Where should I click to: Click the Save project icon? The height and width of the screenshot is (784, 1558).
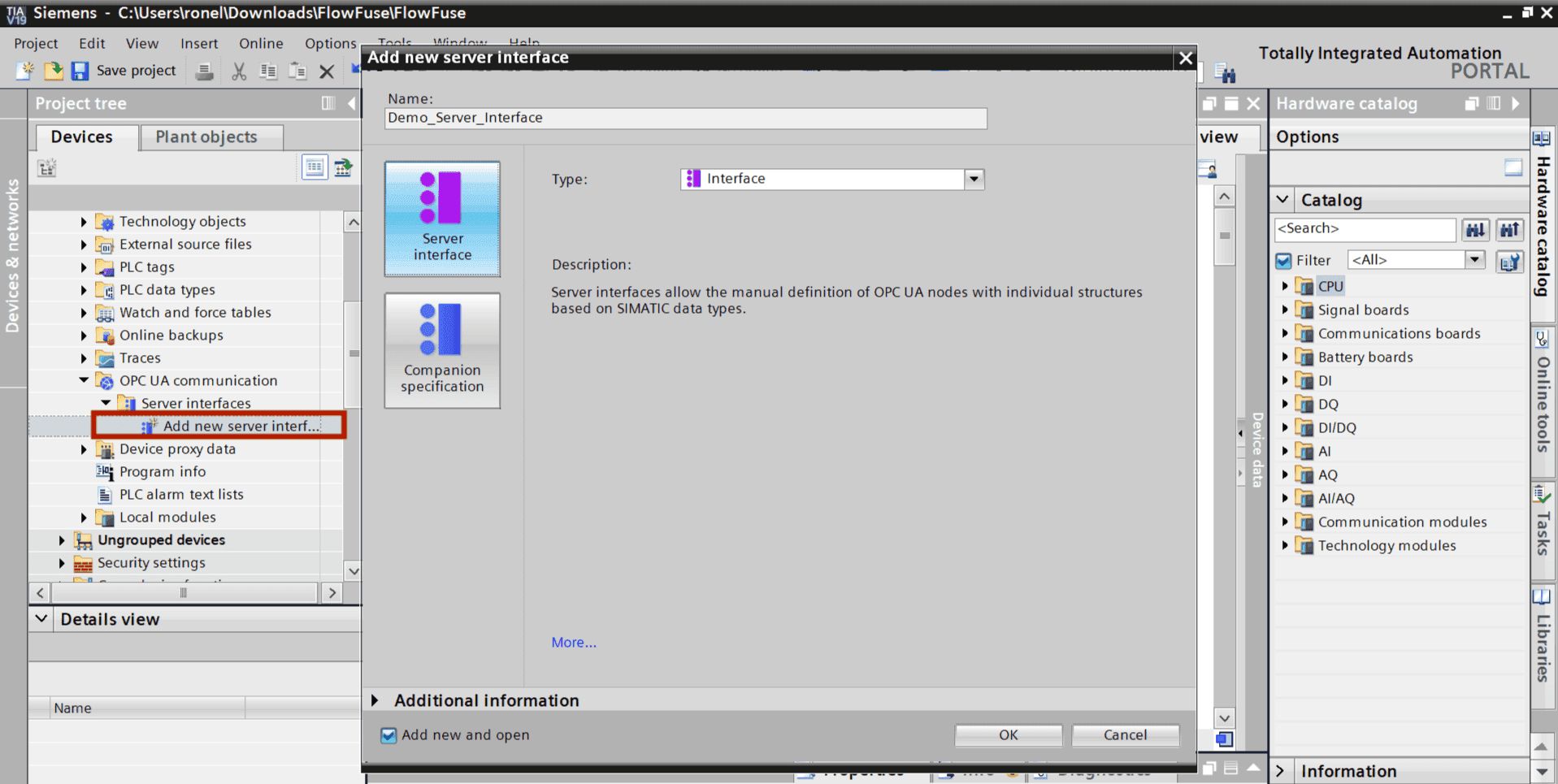80,71
